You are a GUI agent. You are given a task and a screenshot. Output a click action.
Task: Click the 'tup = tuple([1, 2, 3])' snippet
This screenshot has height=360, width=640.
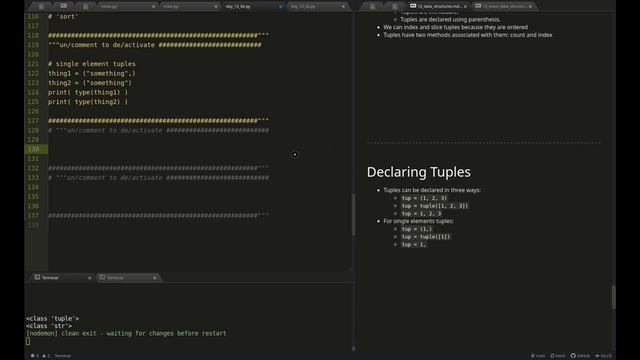point(435,206)
